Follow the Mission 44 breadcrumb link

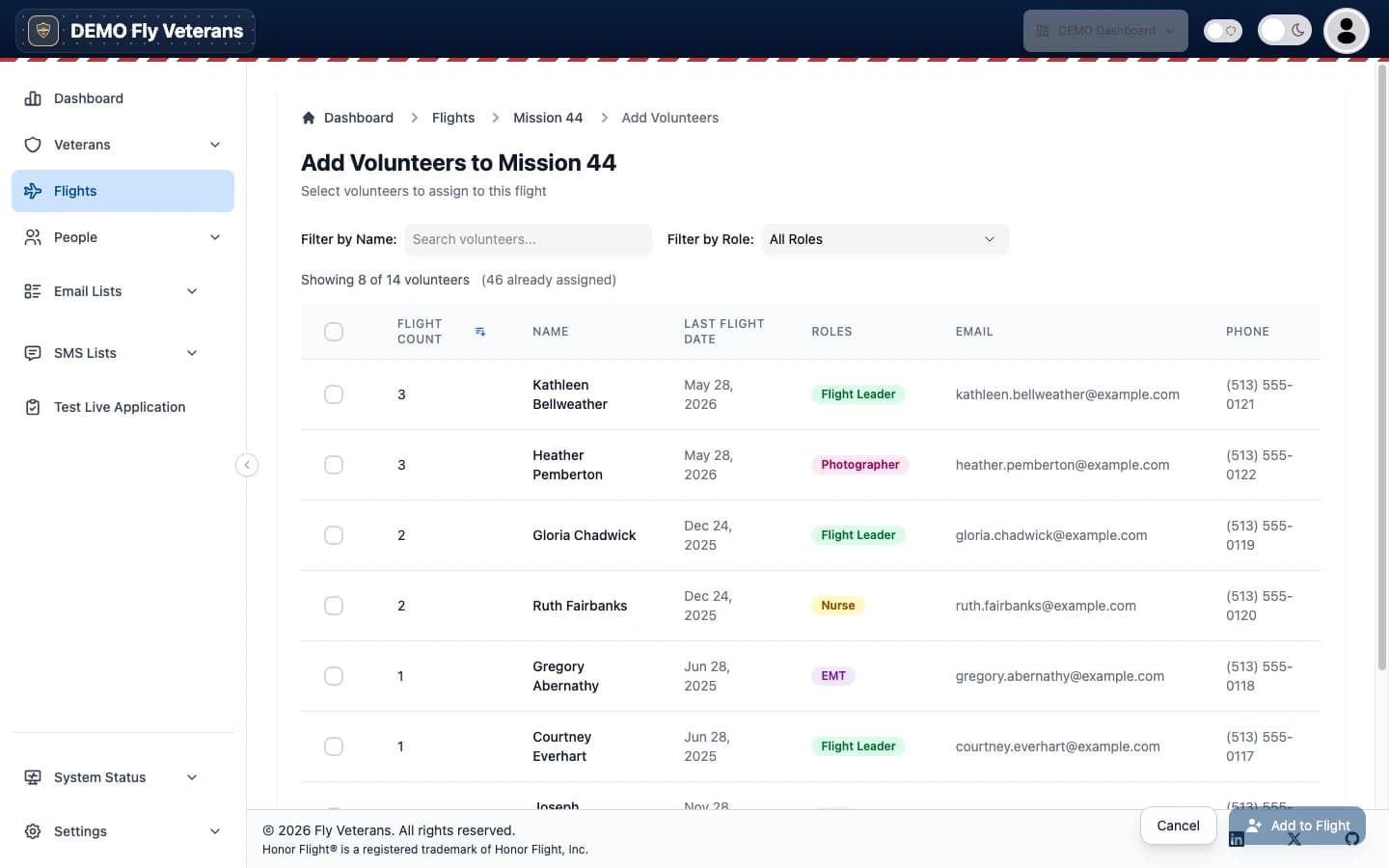tap(548, 118)
